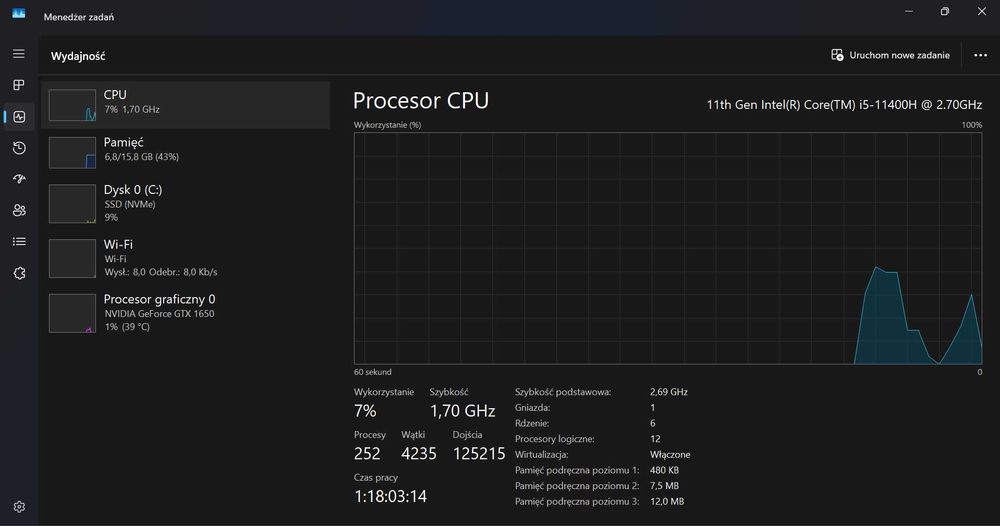Click the Task Manager title bar app icon
The image size is (1000, 526).
[19, 13]
